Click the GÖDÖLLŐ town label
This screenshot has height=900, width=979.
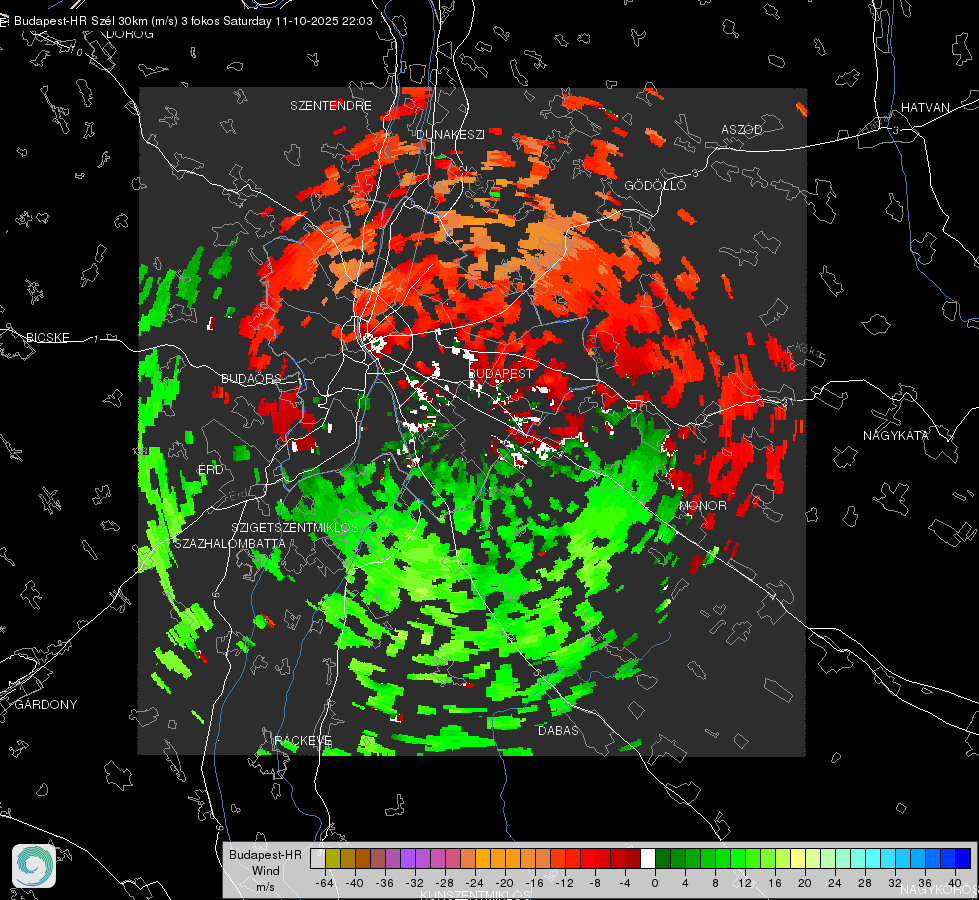[655, 185]
